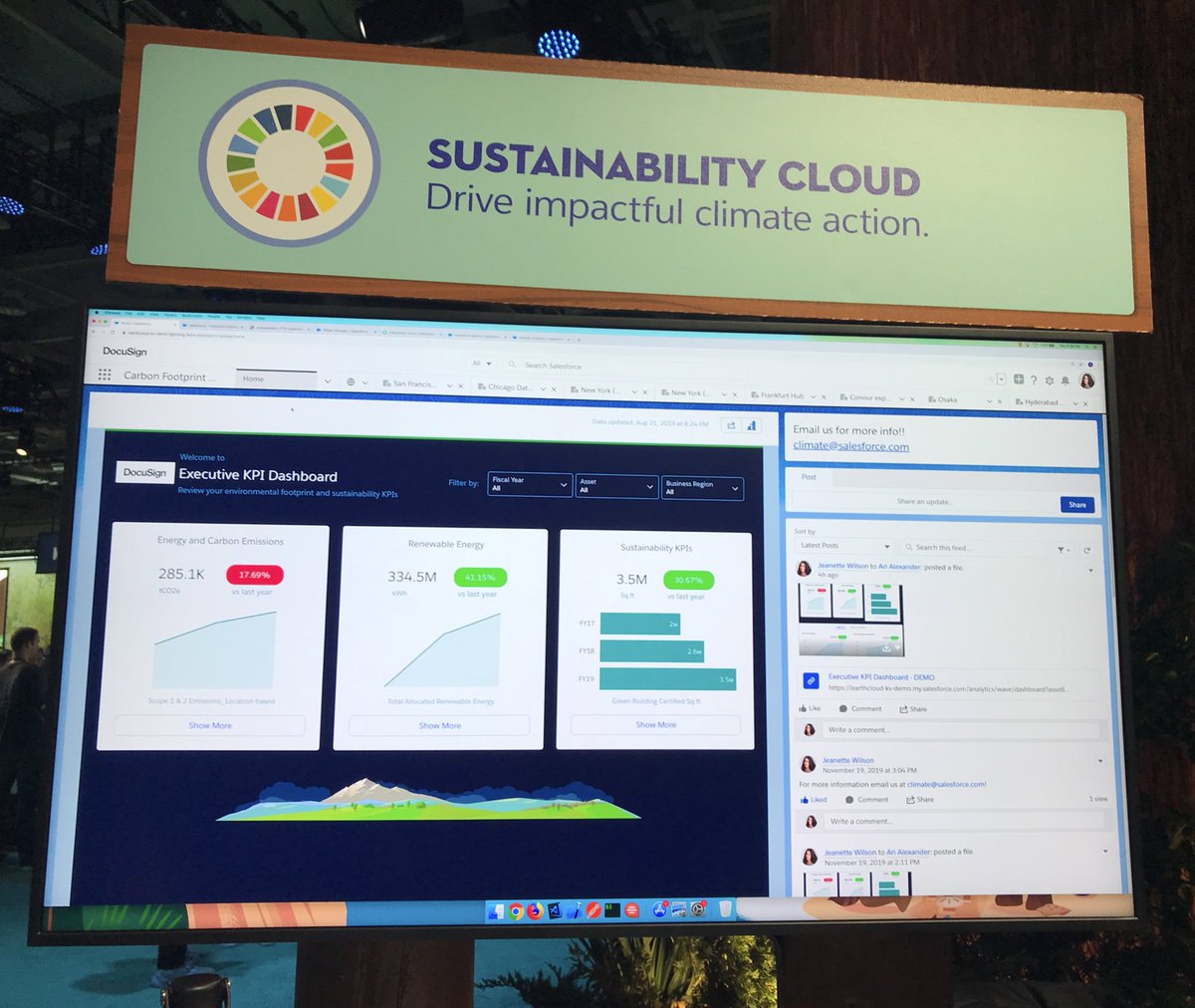Launch Firefox from the Dock
1195x1008 pixels.
[535, 910]
